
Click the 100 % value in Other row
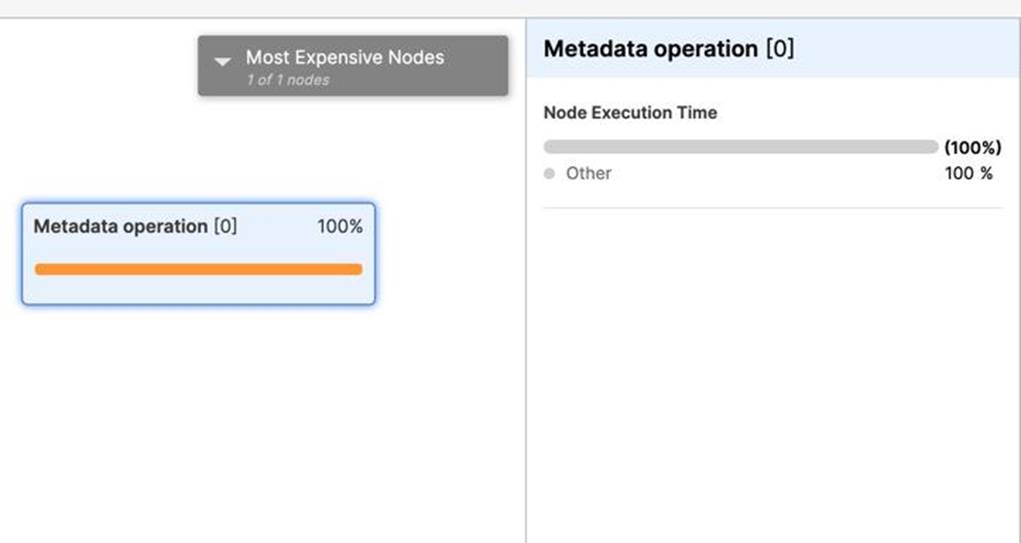tap(968, 173)
